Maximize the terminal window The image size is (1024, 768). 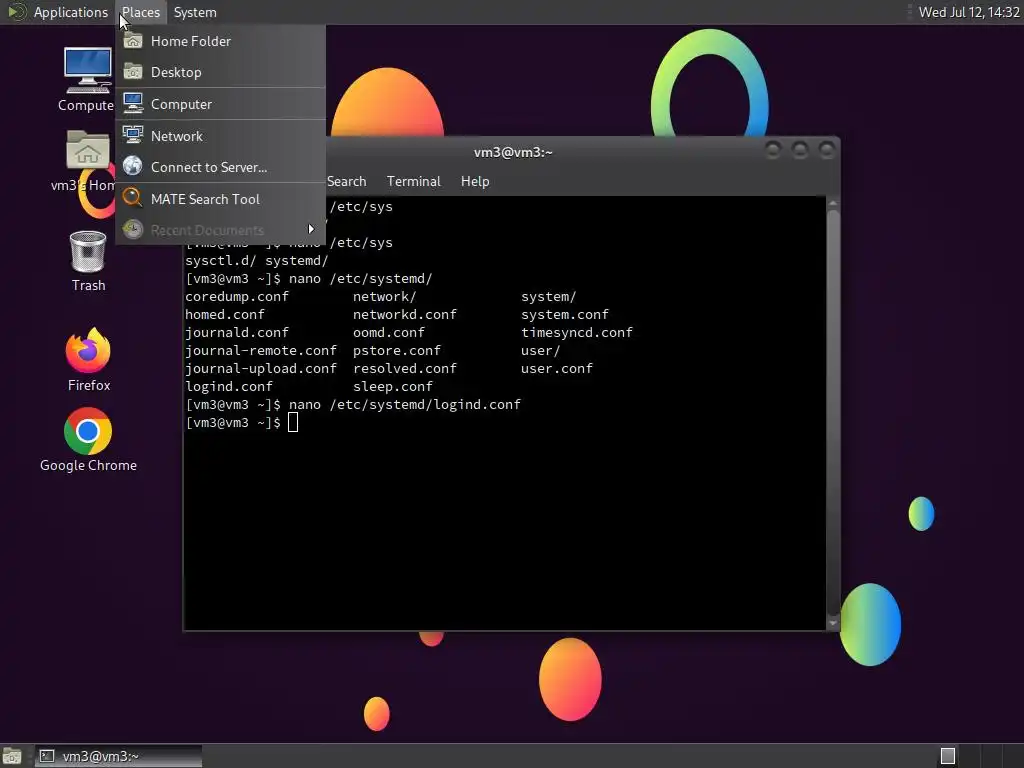799,150
